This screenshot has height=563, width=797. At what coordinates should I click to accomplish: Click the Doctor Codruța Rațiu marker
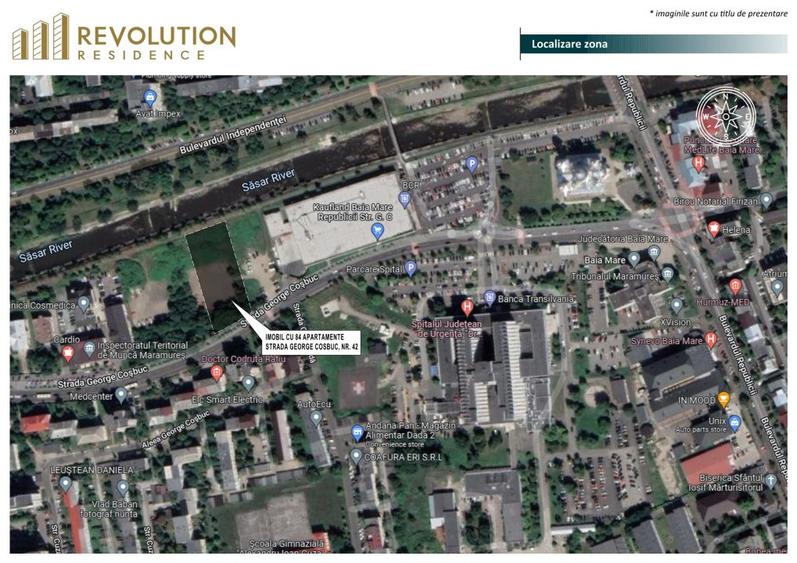(x=217, y=372)
